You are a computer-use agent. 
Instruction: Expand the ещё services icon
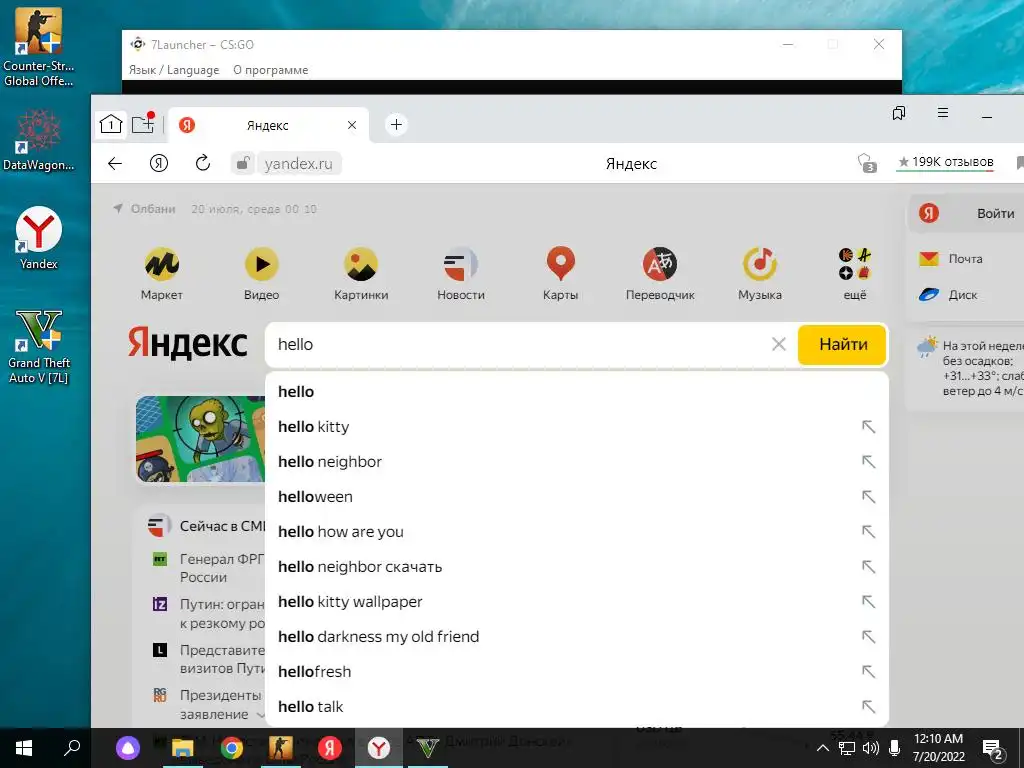coord(855,264)
